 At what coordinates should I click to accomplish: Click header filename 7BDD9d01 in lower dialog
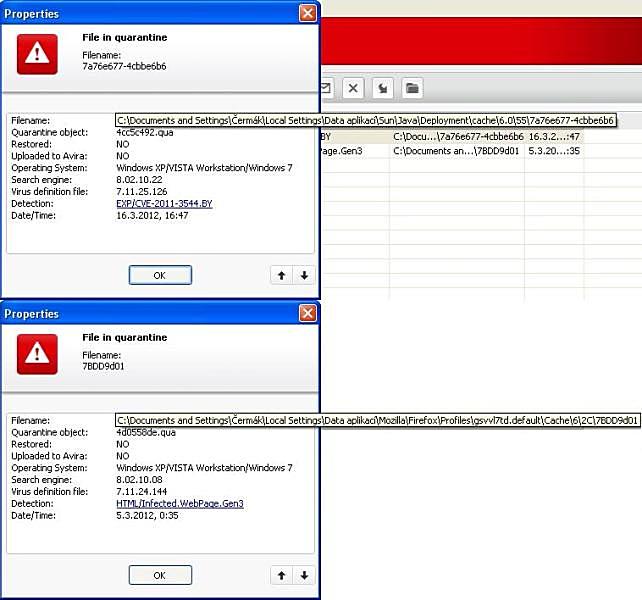(103, 367)
